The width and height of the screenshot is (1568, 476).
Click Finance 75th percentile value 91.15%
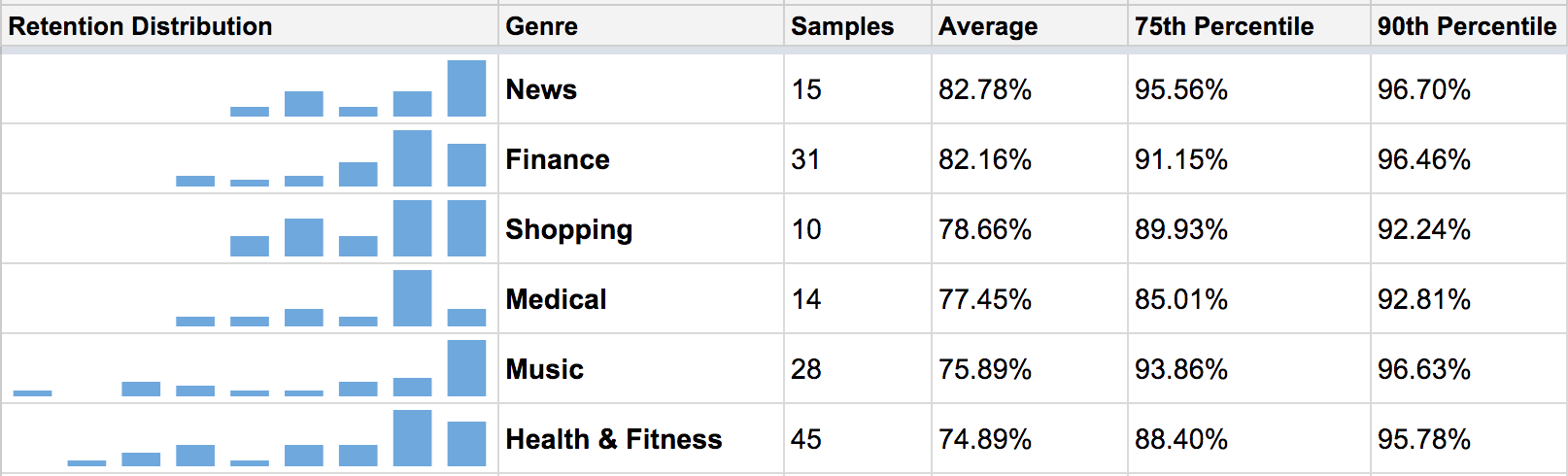click(x=1181, y=159)
